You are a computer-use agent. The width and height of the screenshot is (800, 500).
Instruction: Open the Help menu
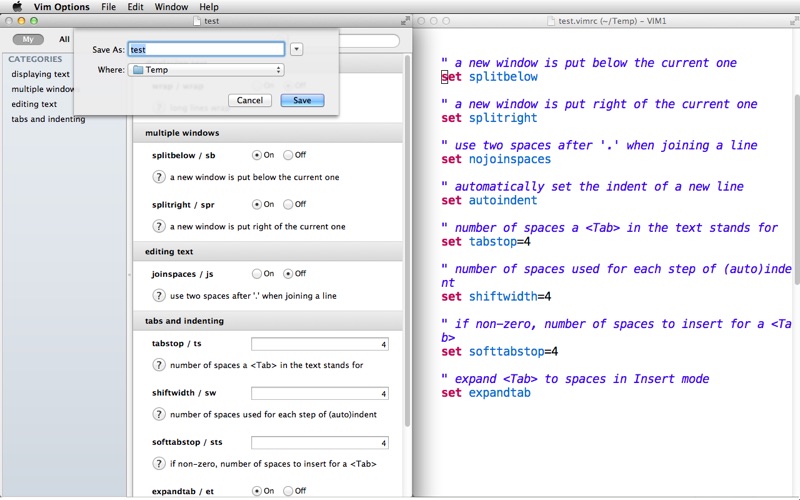point(209,7)
